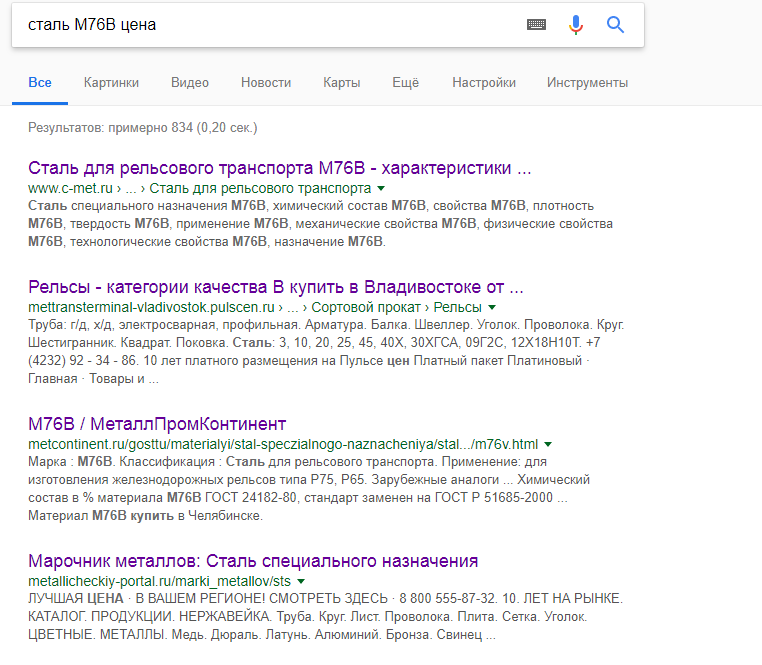Click the blue magnifier search button
Viewport: 762px width, 665px height.
(615, 24)
